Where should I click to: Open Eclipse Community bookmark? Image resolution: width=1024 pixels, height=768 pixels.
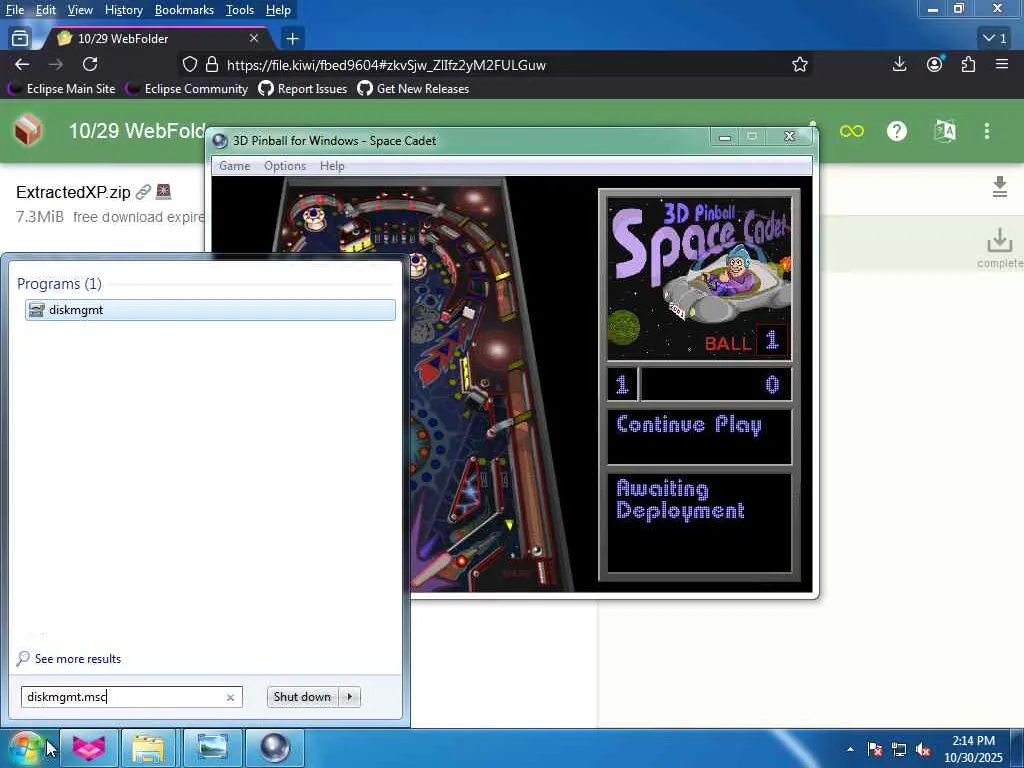point(187,89)
